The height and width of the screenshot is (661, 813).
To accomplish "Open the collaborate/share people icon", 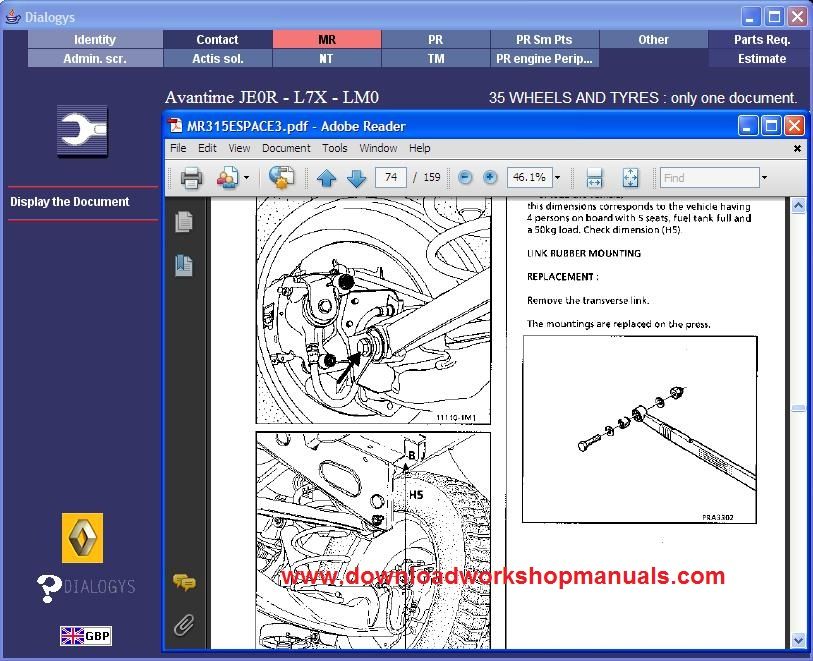I will click(x=228, y=178).
